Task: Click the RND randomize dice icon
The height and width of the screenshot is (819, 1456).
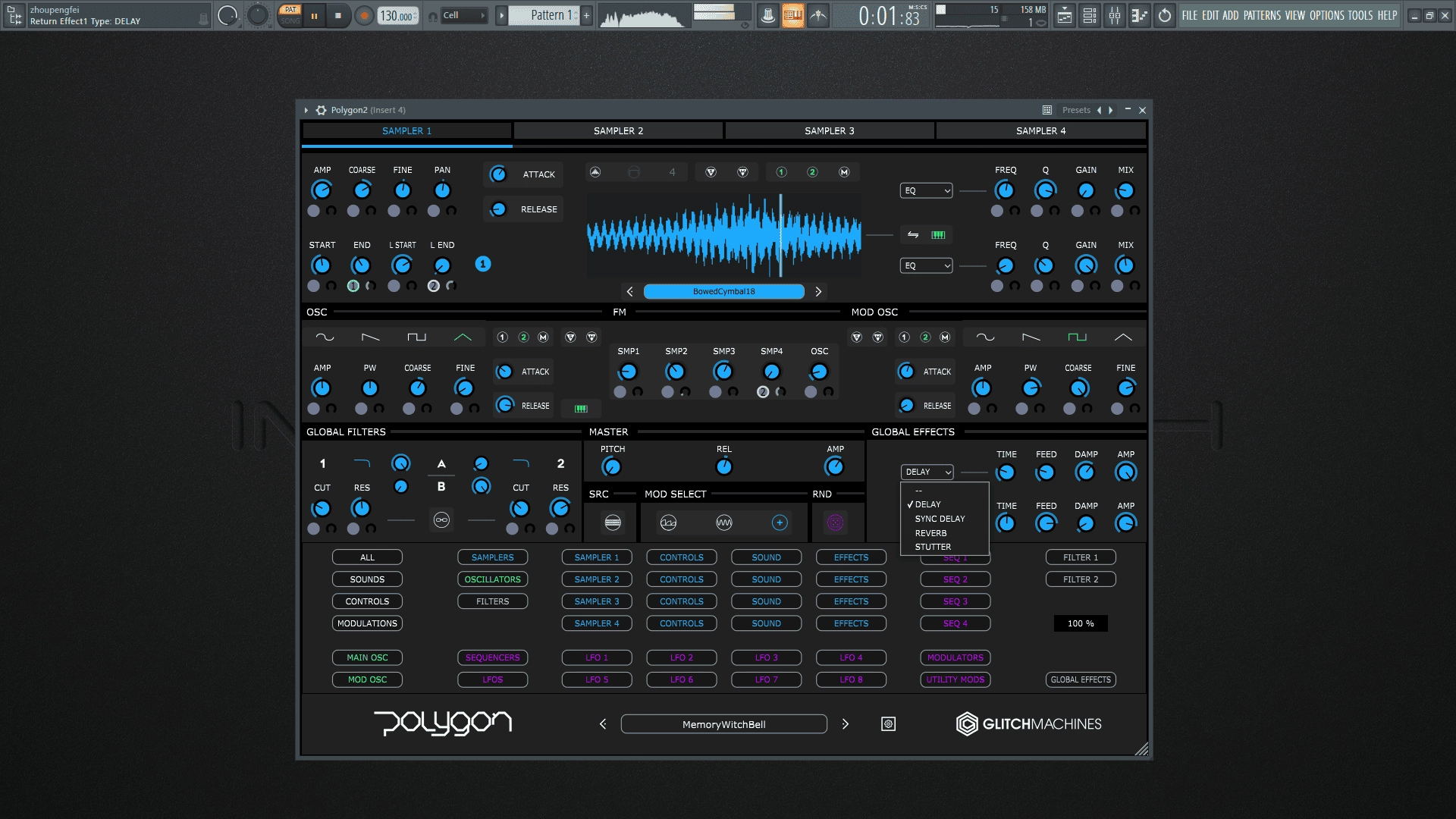Action: coord(835,522)
